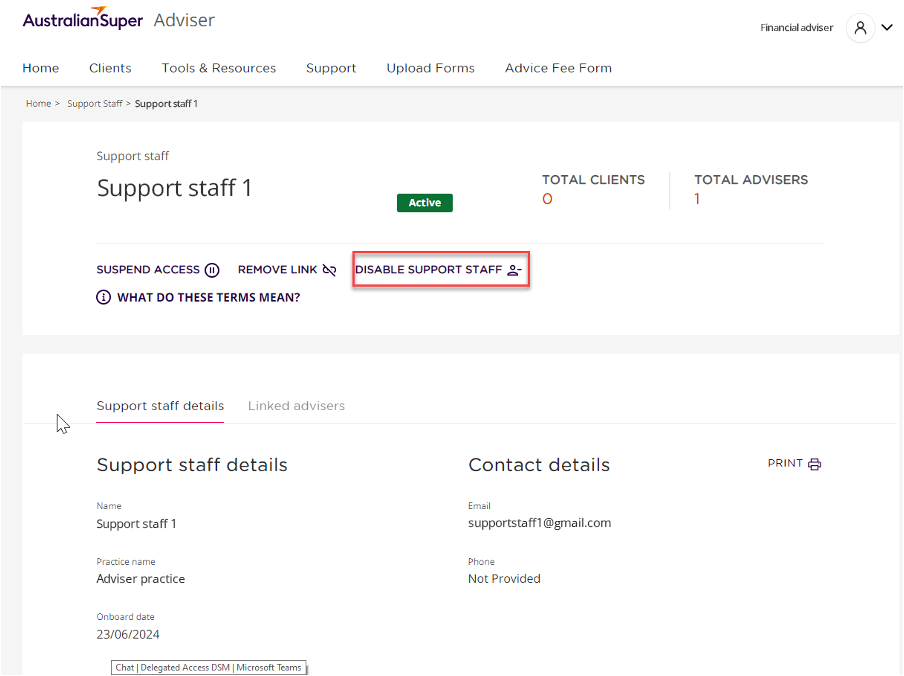Select email supportstaff1@gmail.com
The height and width of the screenshot is (676, 904).
[x=539, y=523]
